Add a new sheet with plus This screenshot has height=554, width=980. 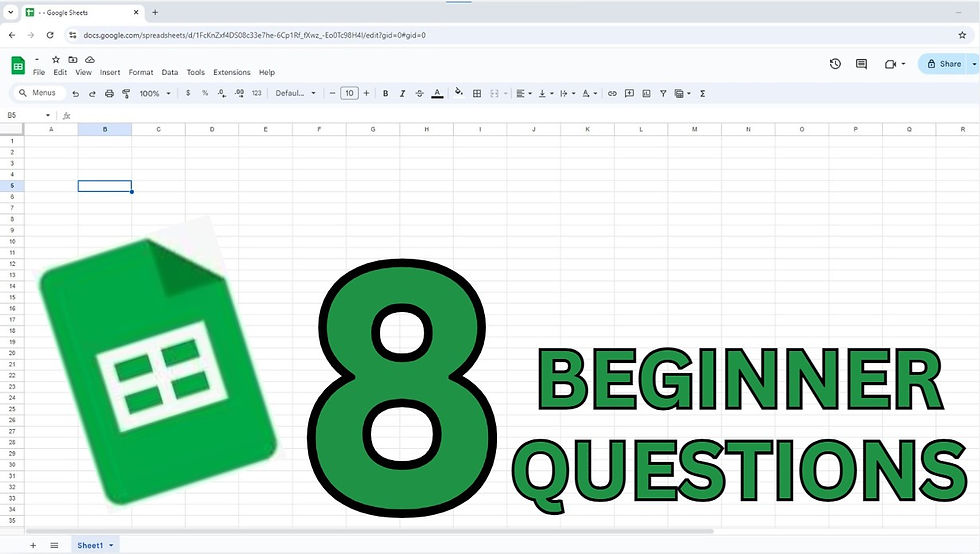(33, 545)
